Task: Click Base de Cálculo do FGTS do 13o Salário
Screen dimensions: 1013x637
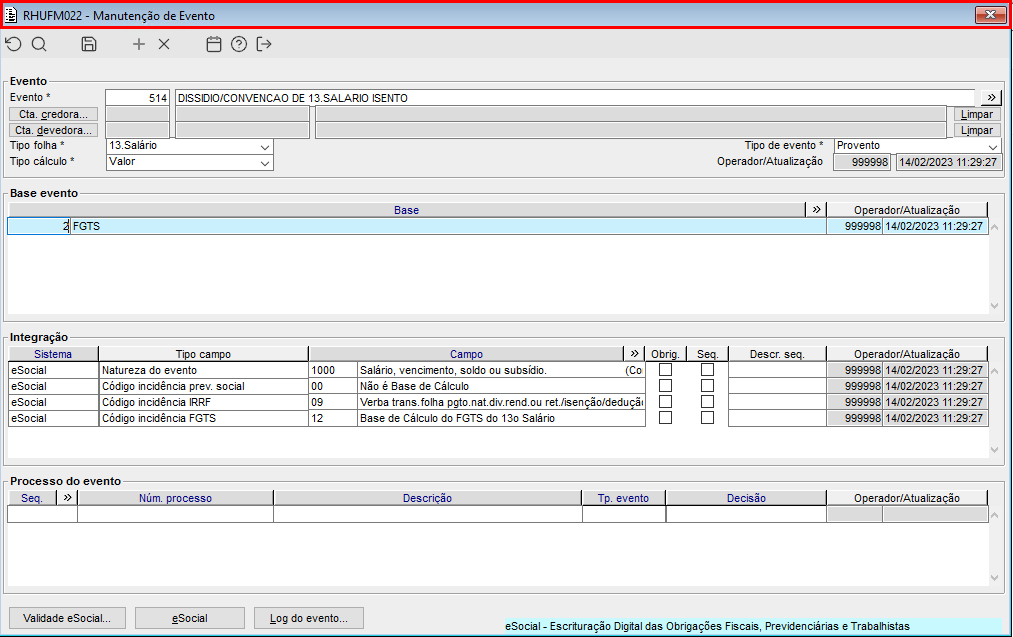Action: [x=501, y=418]
